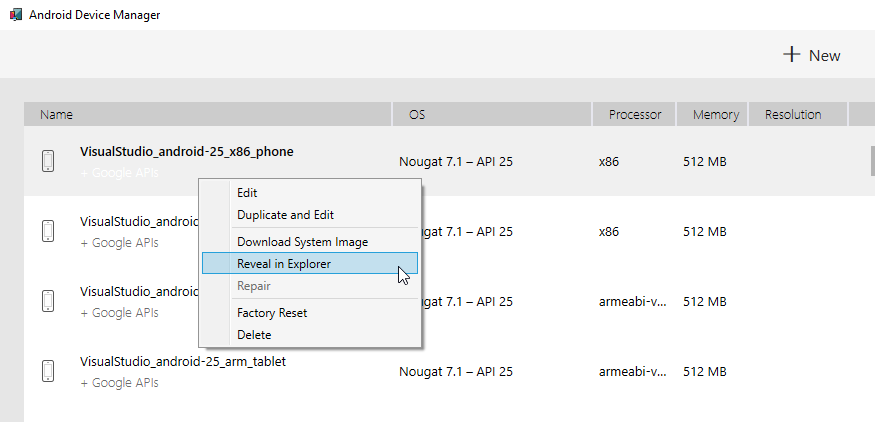The height and width of the screenshot is (422, 875).
Task: Choose Download System Image
Action: coord(310,242)
